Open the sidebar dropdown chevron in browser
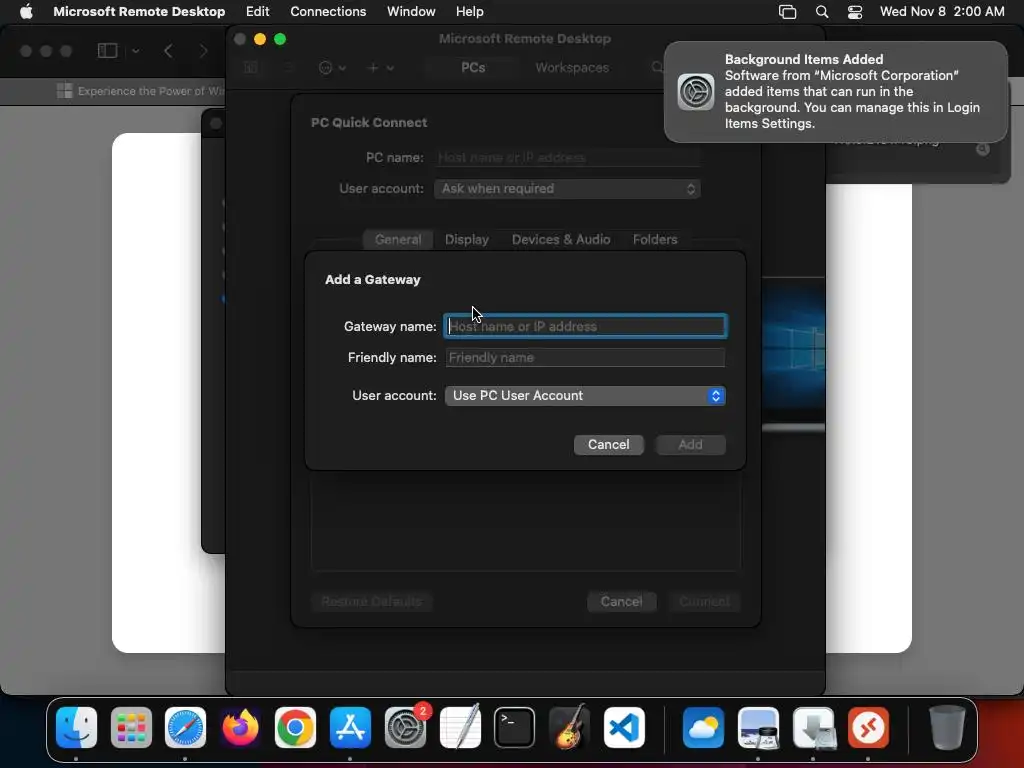Screen dimensions: 1024x768 (x=135, y=51)
